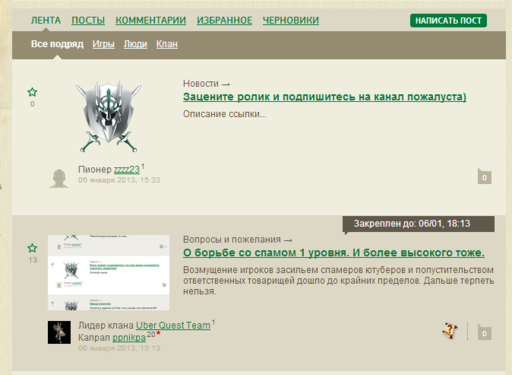Star the post by zzzz23
Image resolution: width=512 pixels, height=375 pixels.
pos(32,92)
